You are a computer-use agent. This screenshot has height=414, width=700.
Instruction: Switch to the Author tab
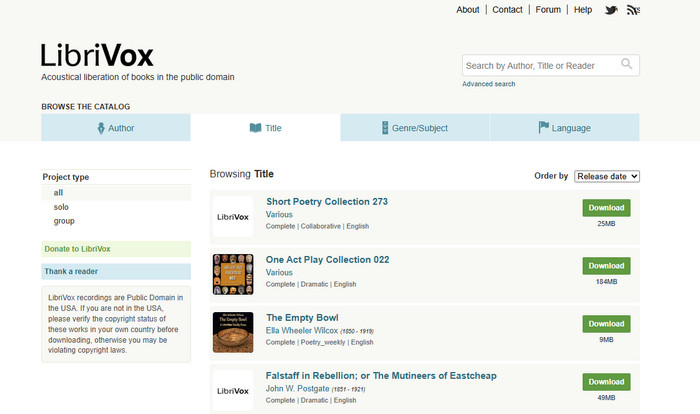pyautogui.click(x=116, y=128)
